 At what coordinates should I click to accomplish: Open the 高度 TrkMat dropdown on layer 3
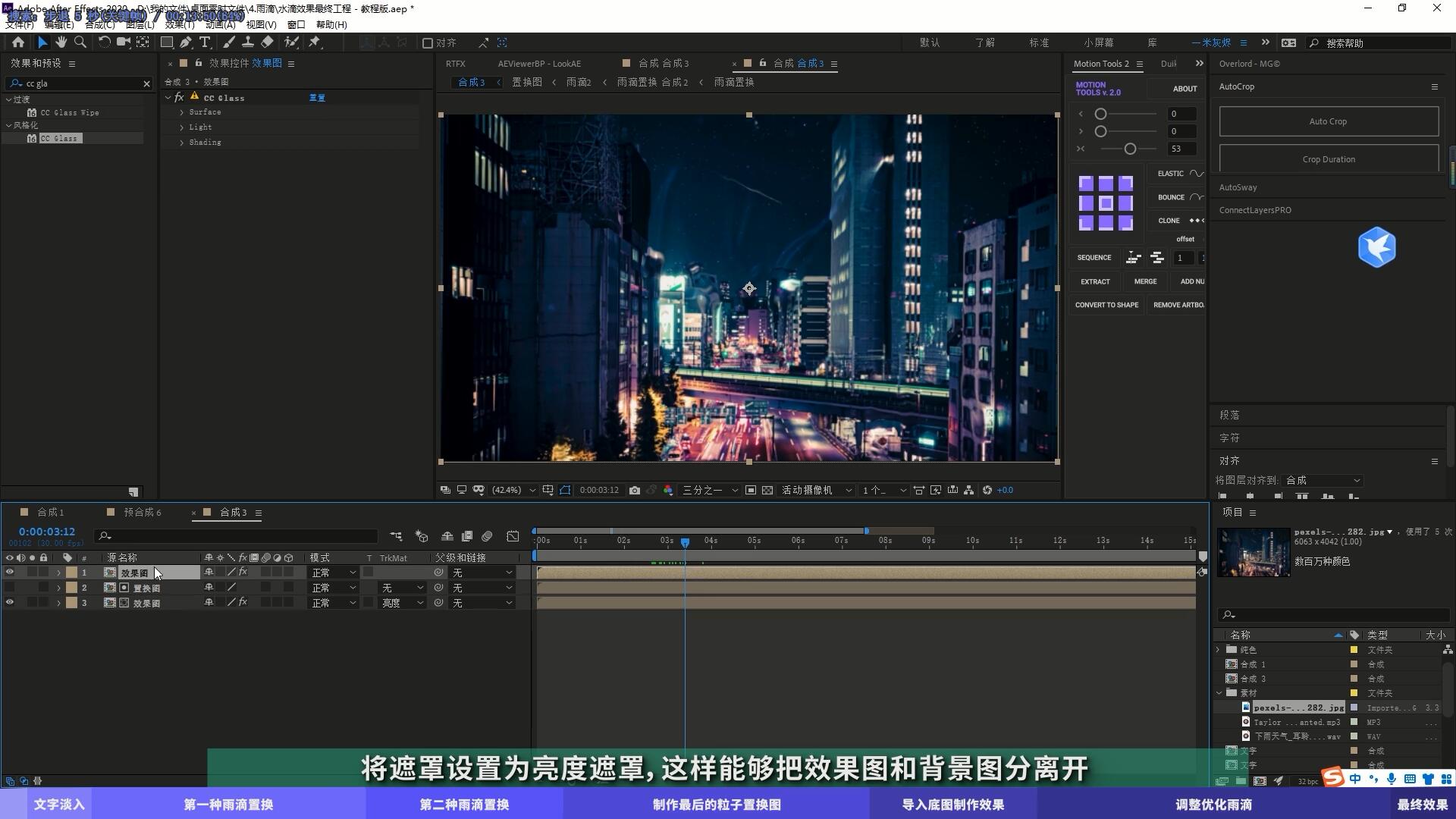(402, 603)
